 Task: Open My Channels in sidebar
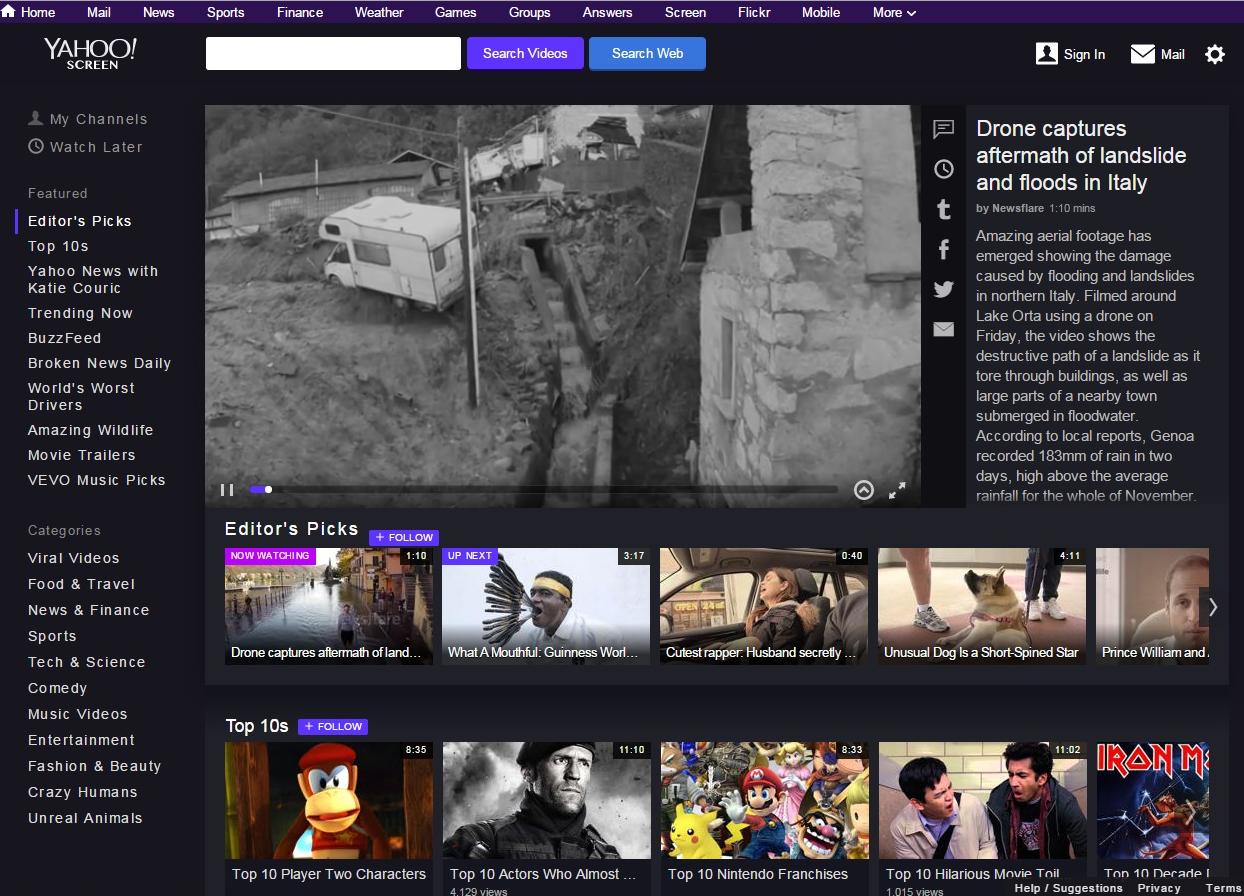(88, 119)
